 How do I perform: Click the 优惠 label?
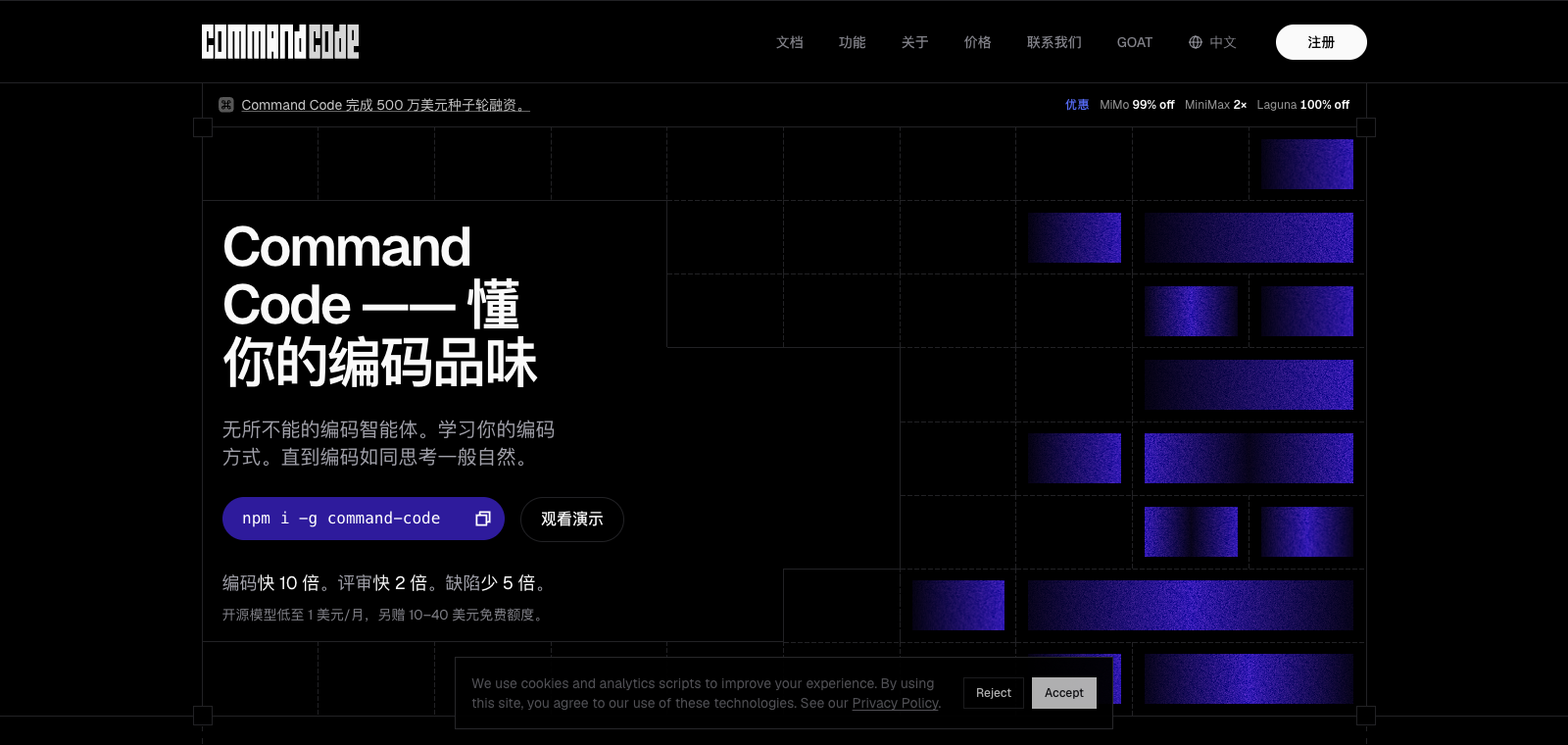1077,105
